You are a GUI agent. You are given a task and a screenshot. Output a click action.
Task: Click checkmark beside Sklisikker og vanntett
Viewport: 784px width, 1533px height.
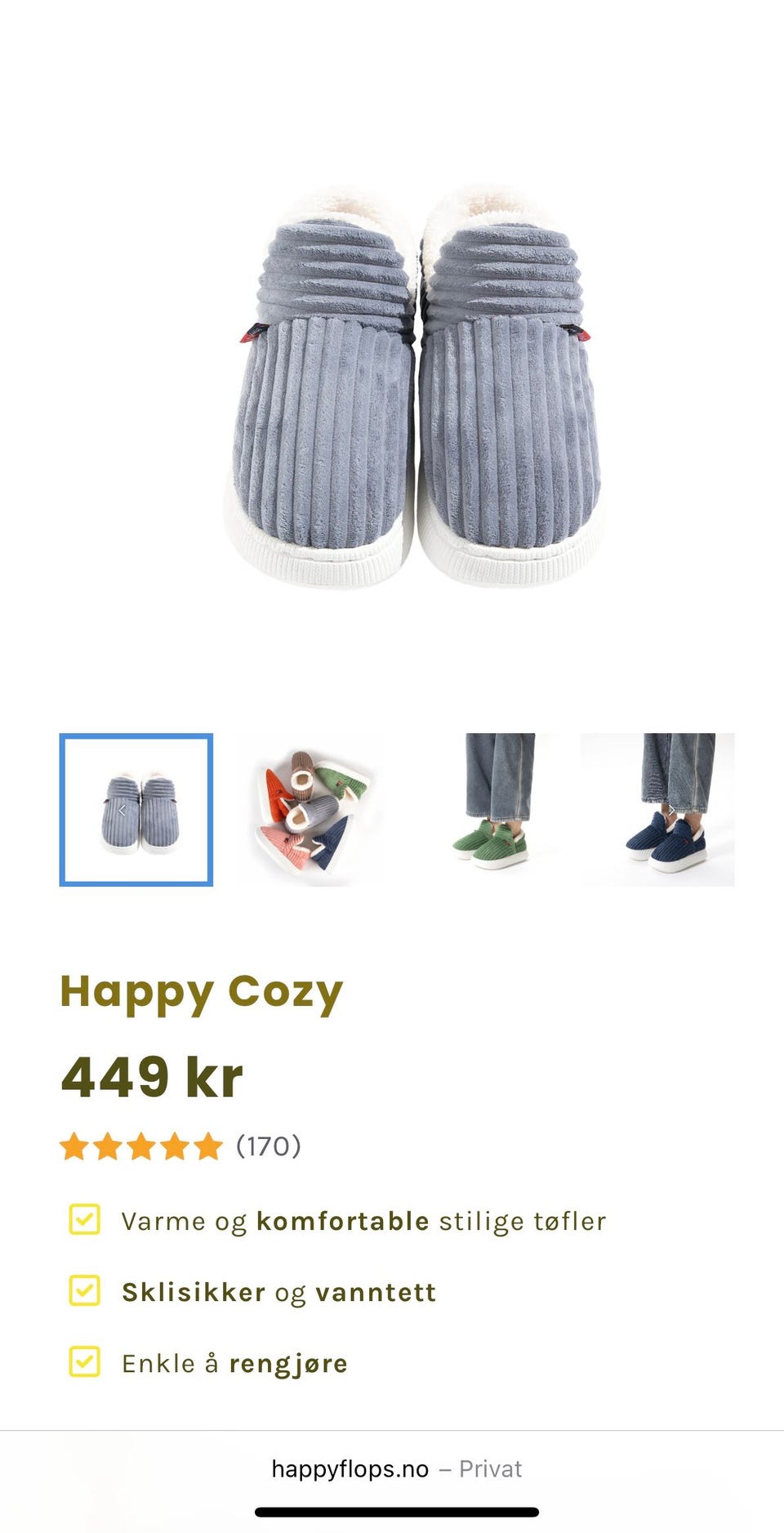point(85,1290)
